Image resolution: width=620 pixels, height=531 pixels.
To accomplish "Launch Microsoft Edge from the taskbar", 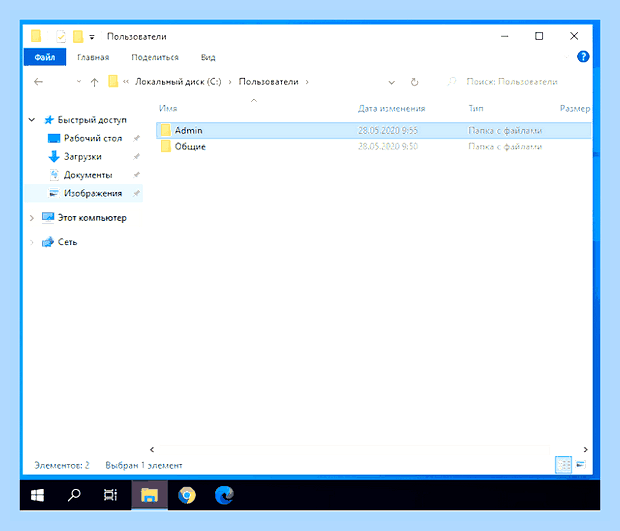I will (224, 495).
